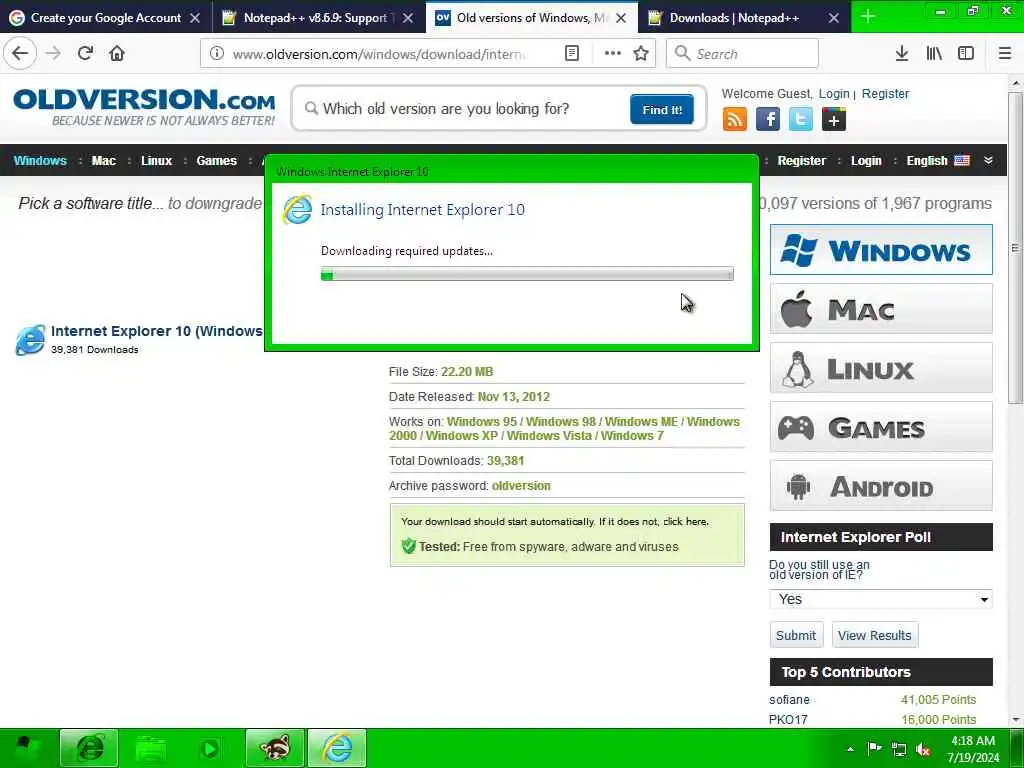Open the OldVersion Facebook icon
The width and height of the screenshot is (1024, 768).
point(767,120)
